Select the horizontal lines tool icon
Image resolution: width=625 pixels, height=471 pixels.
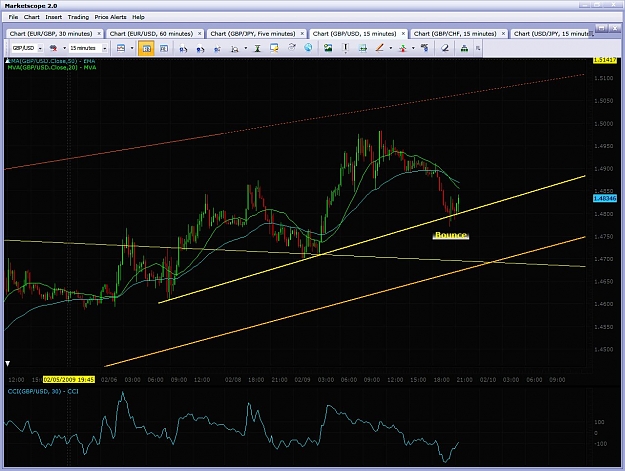[363, 48]
